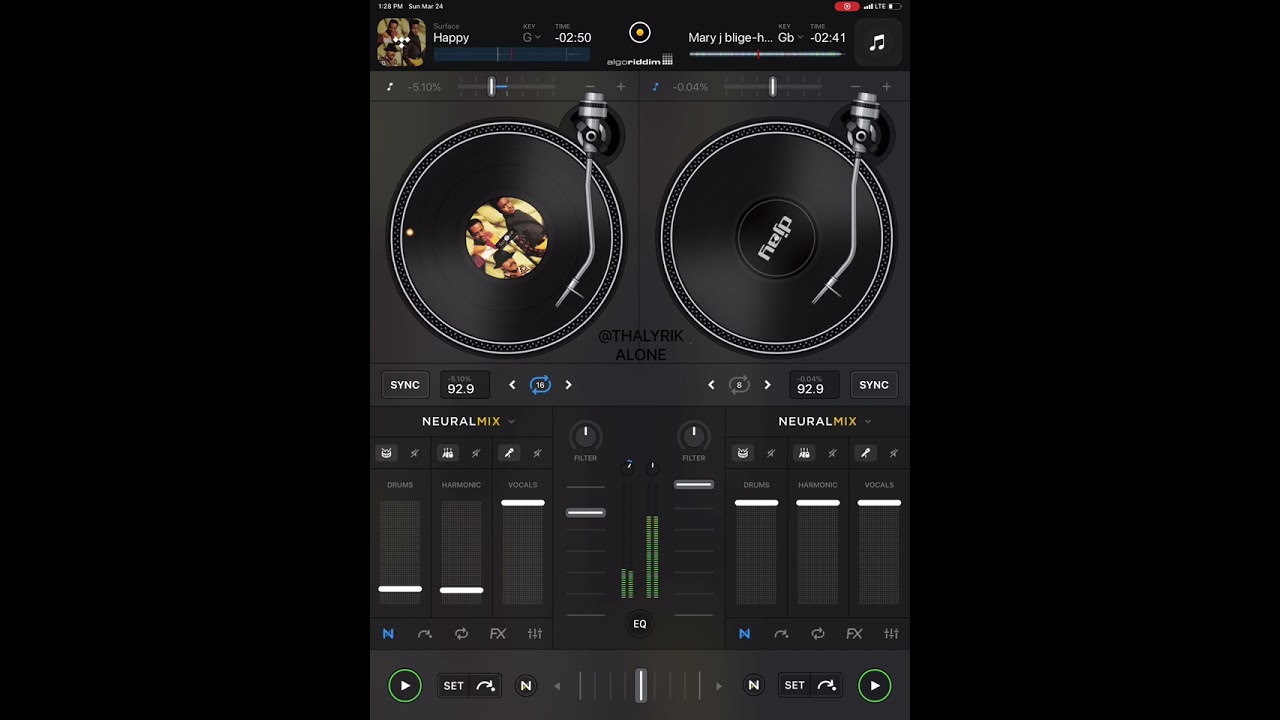Switch to the cue points tab on Happy deck
This screenshot has height=720, width=1280.
(x=425, y=634)
